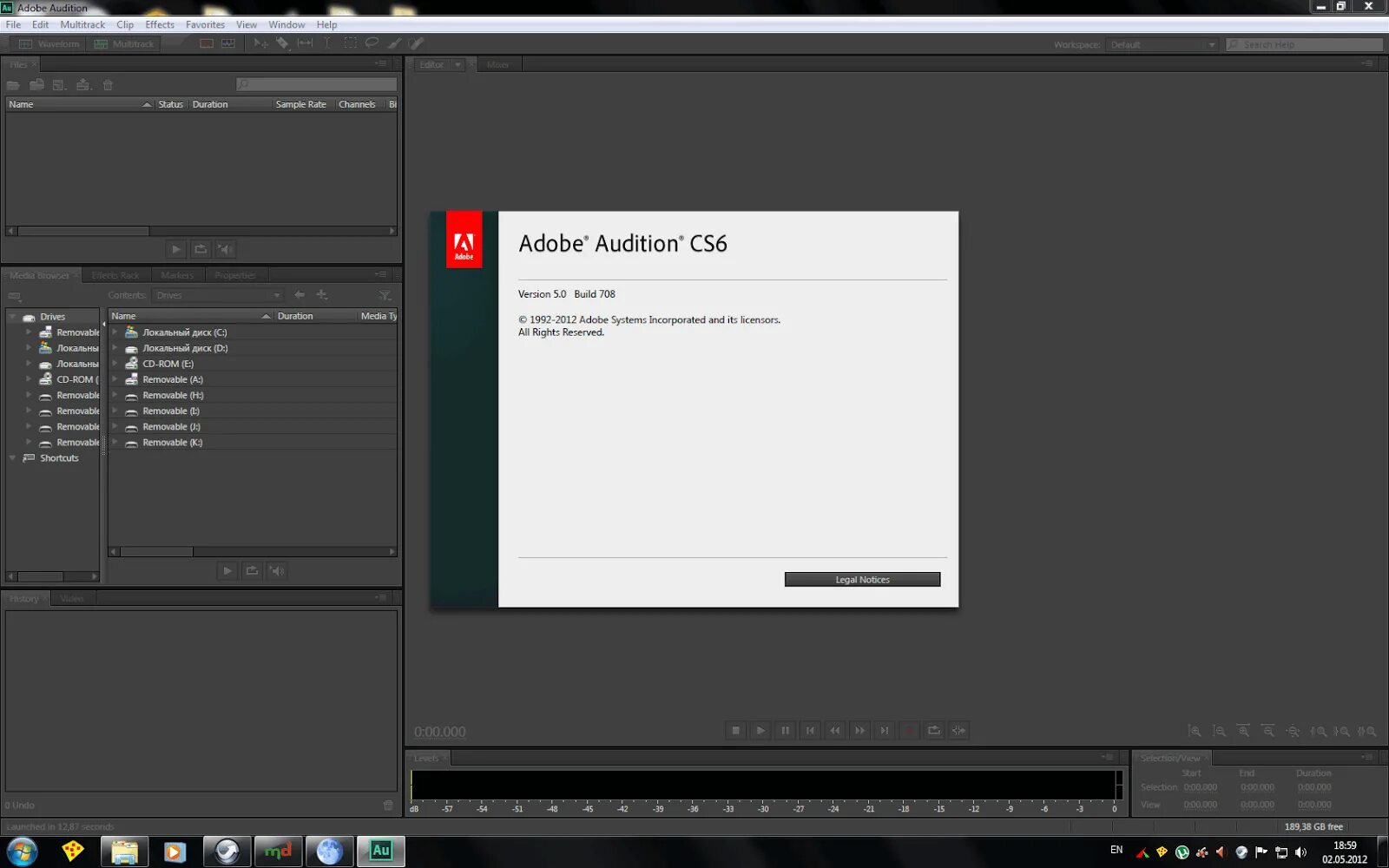Select the Lasso Selection tool
This screenshot has height=868, width=1389.
(372, 43)
